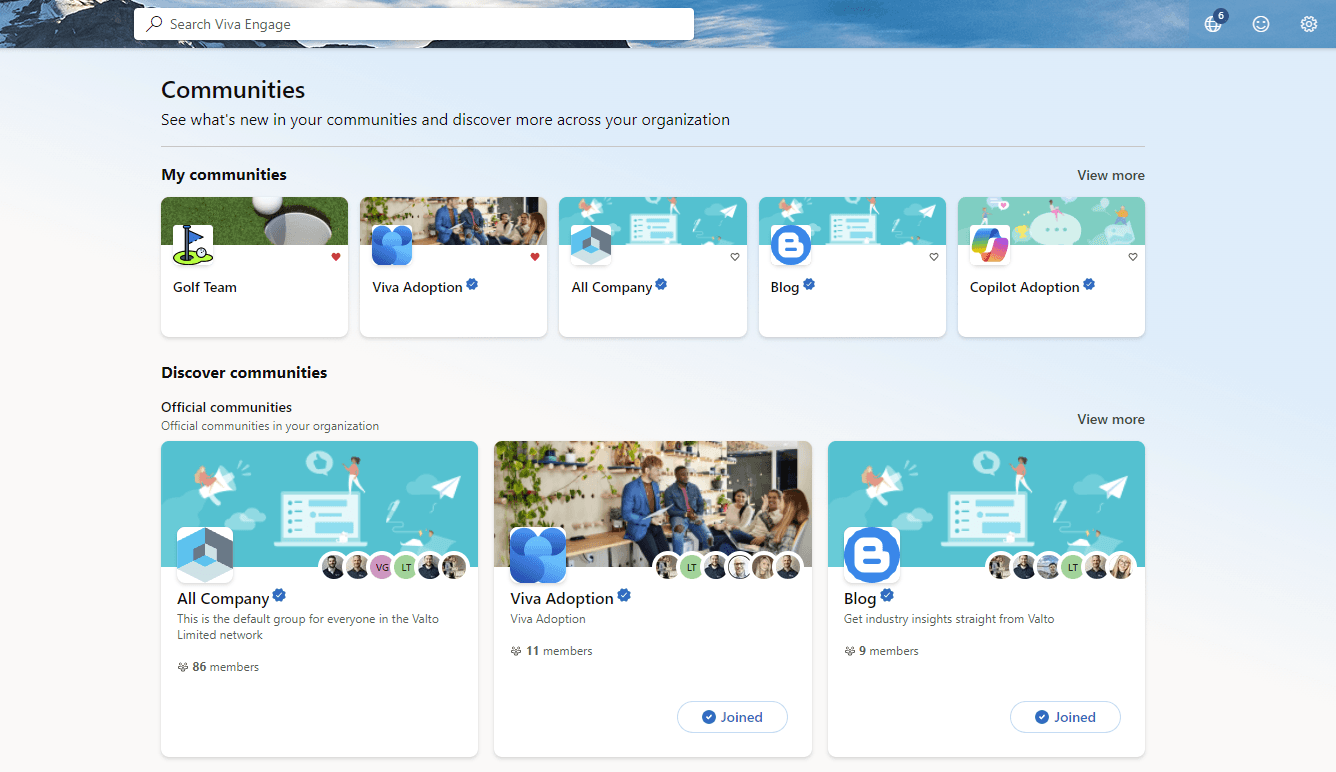Click All Company cube logo in My communities
The width and height of the screenshot is (1336, 772).
(591, 245)
